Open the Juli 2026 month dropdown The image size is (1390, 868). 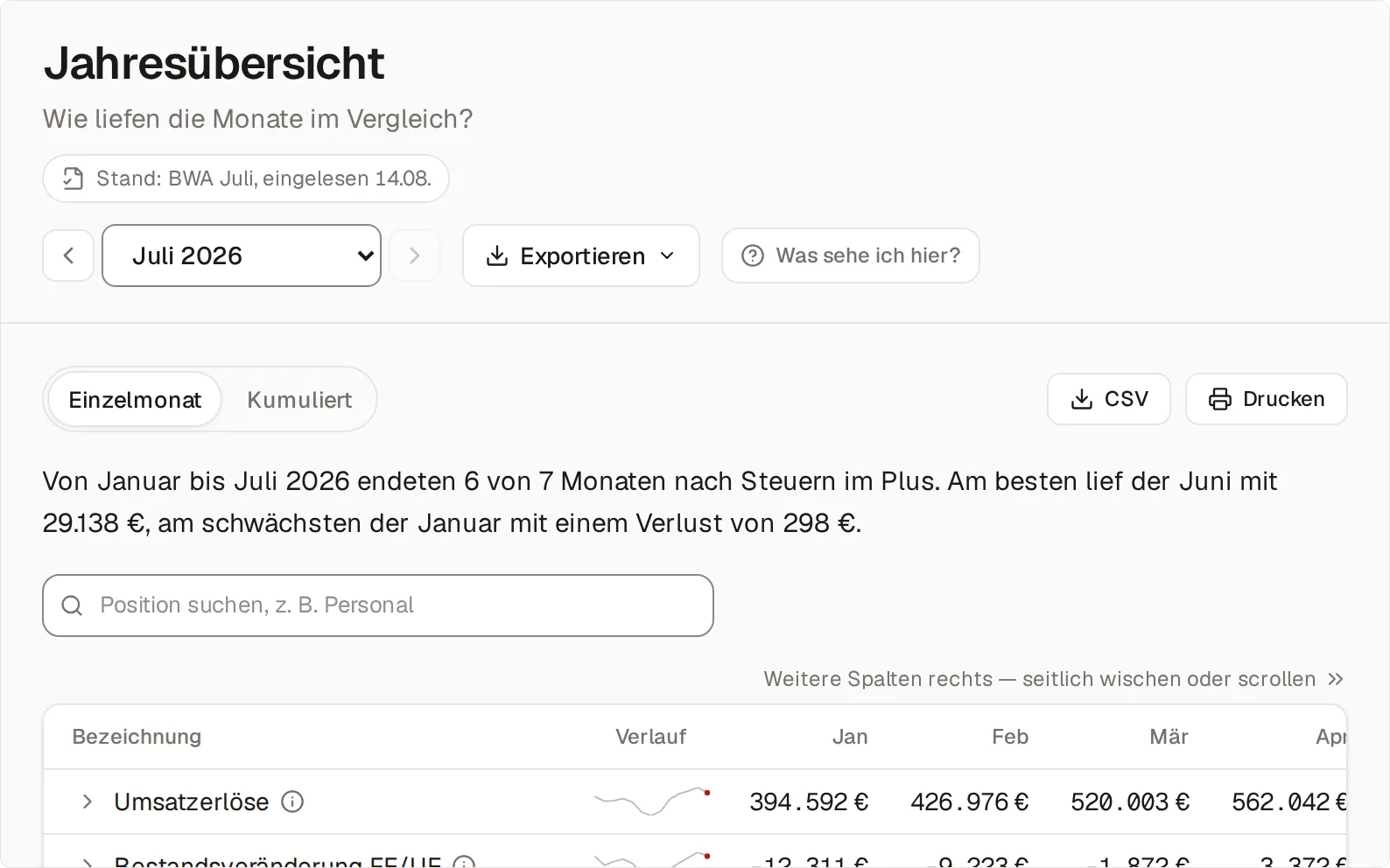point(242,255)
